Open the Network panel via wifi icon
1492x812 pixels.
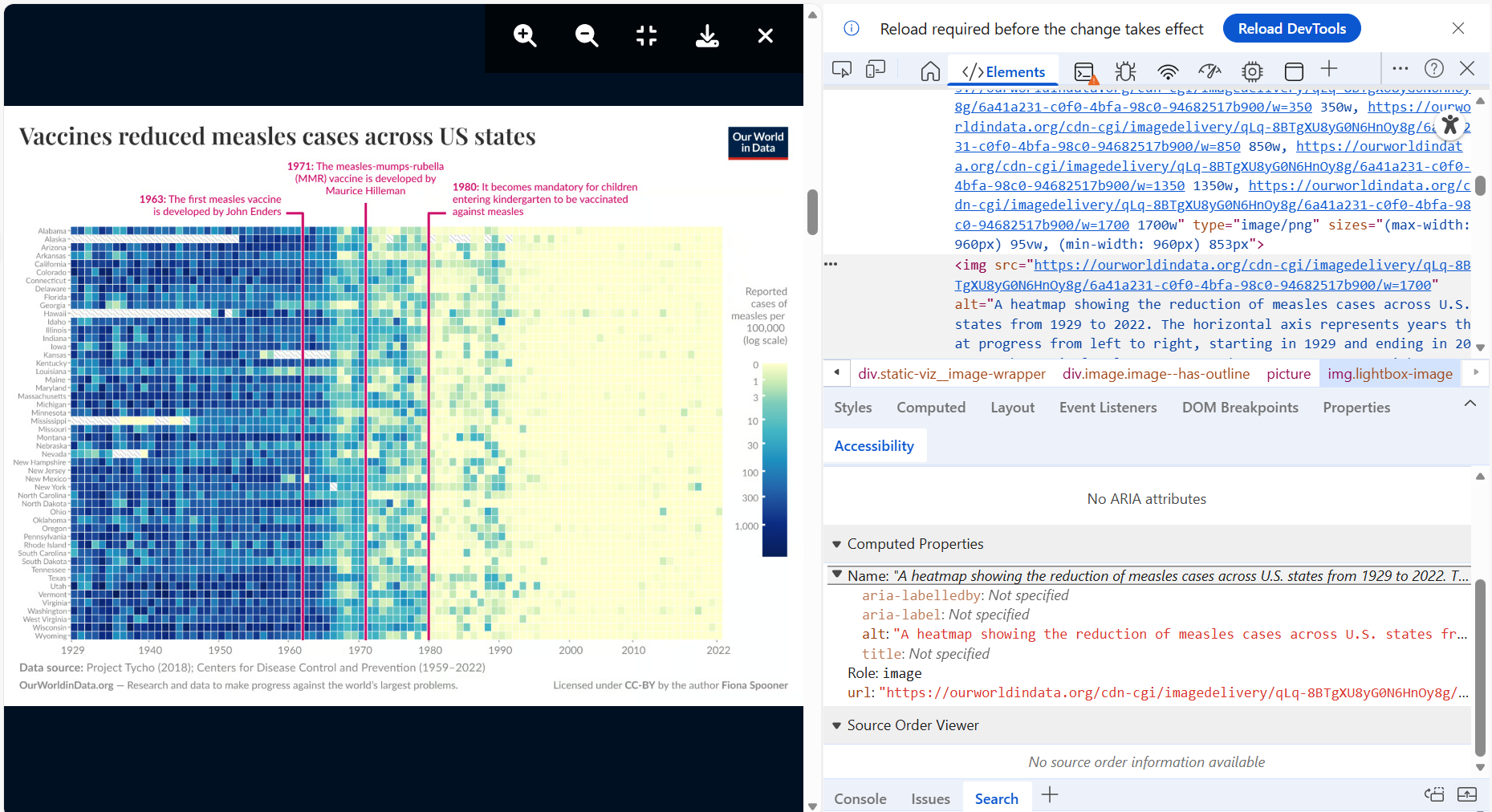[1168, 71]
